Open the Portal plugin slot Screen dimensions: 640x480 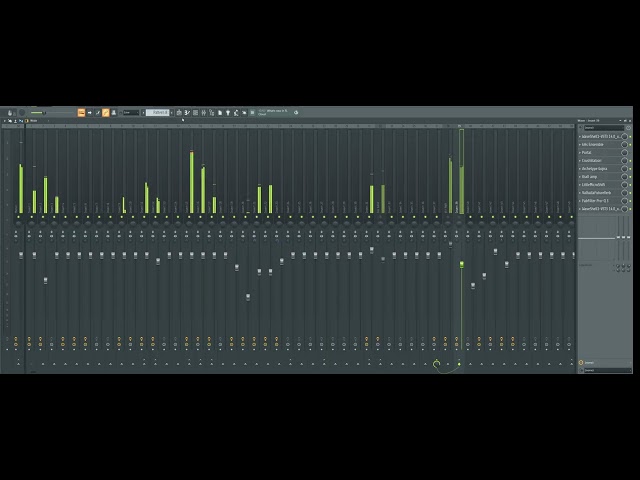[599, 153]
